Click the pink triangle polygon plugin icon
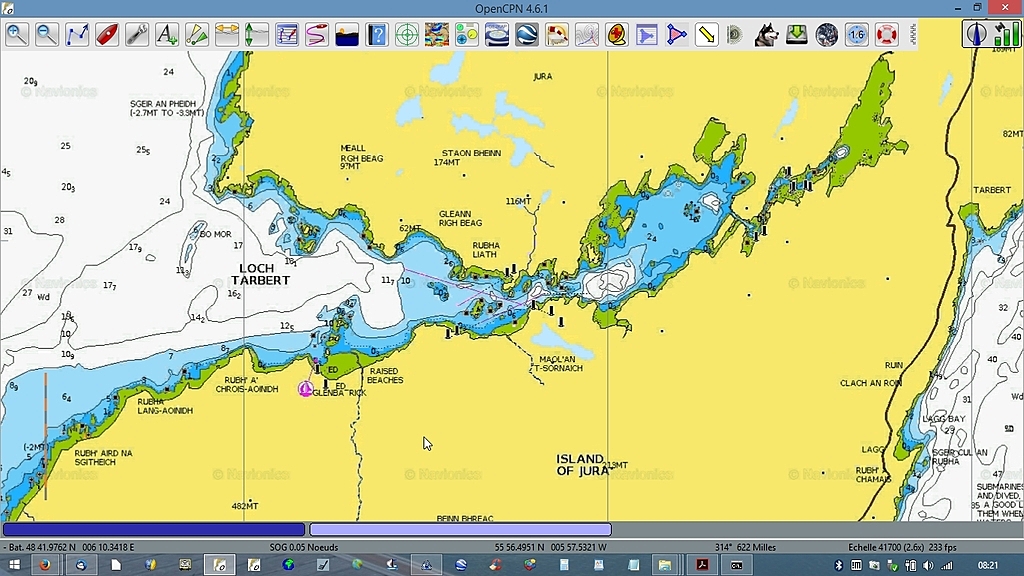Viewport: 1024px width, 576px height. point(677,35)
